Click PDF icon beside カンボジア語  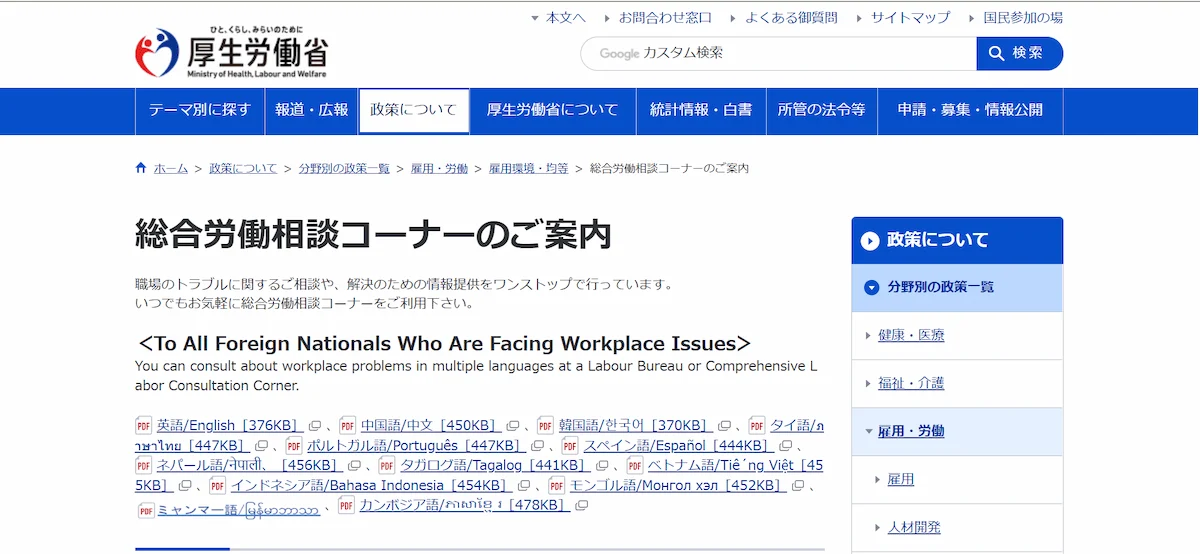click(x=346, y=505)
